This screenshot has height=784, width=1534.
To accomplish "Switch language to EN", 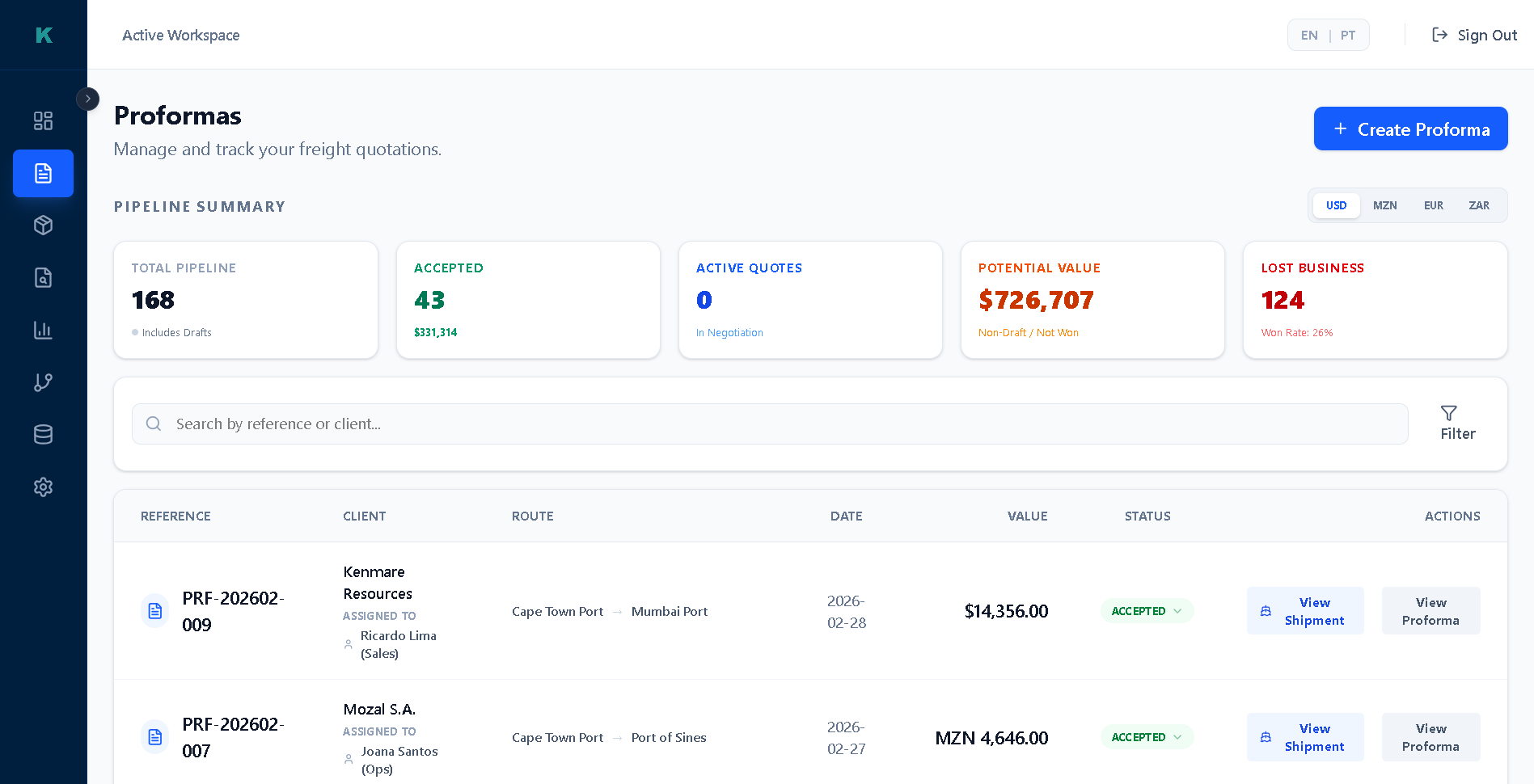I will point(1308,36).
